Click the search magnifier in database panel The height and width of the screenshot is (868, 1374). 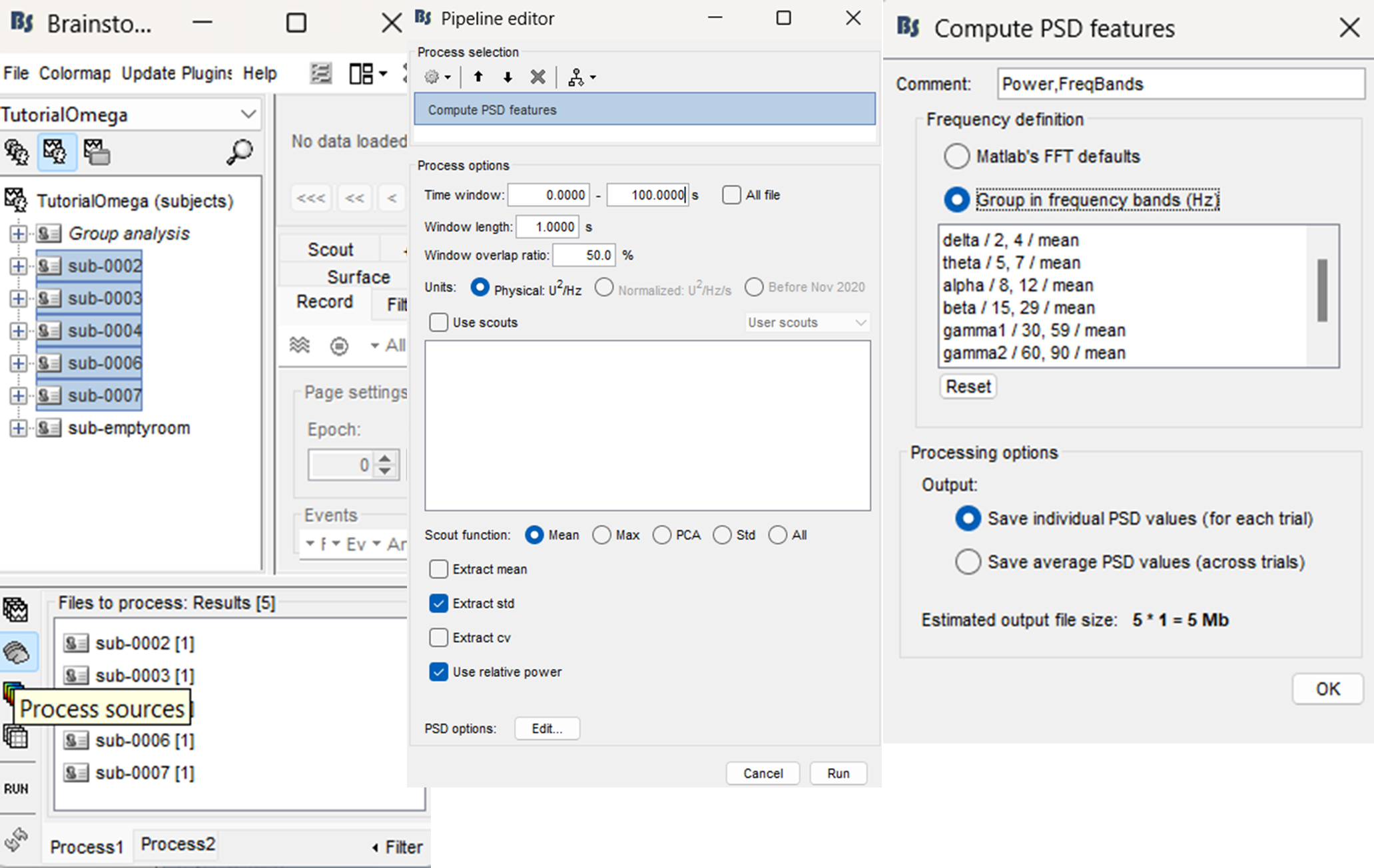pyautogui.click(x=240, y=152)
